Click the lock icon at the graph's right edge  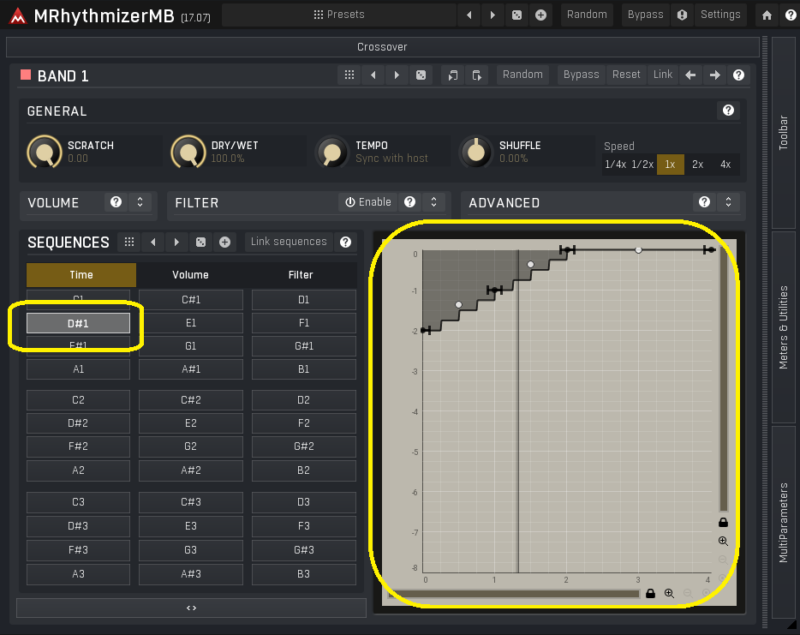click(723, 522)
